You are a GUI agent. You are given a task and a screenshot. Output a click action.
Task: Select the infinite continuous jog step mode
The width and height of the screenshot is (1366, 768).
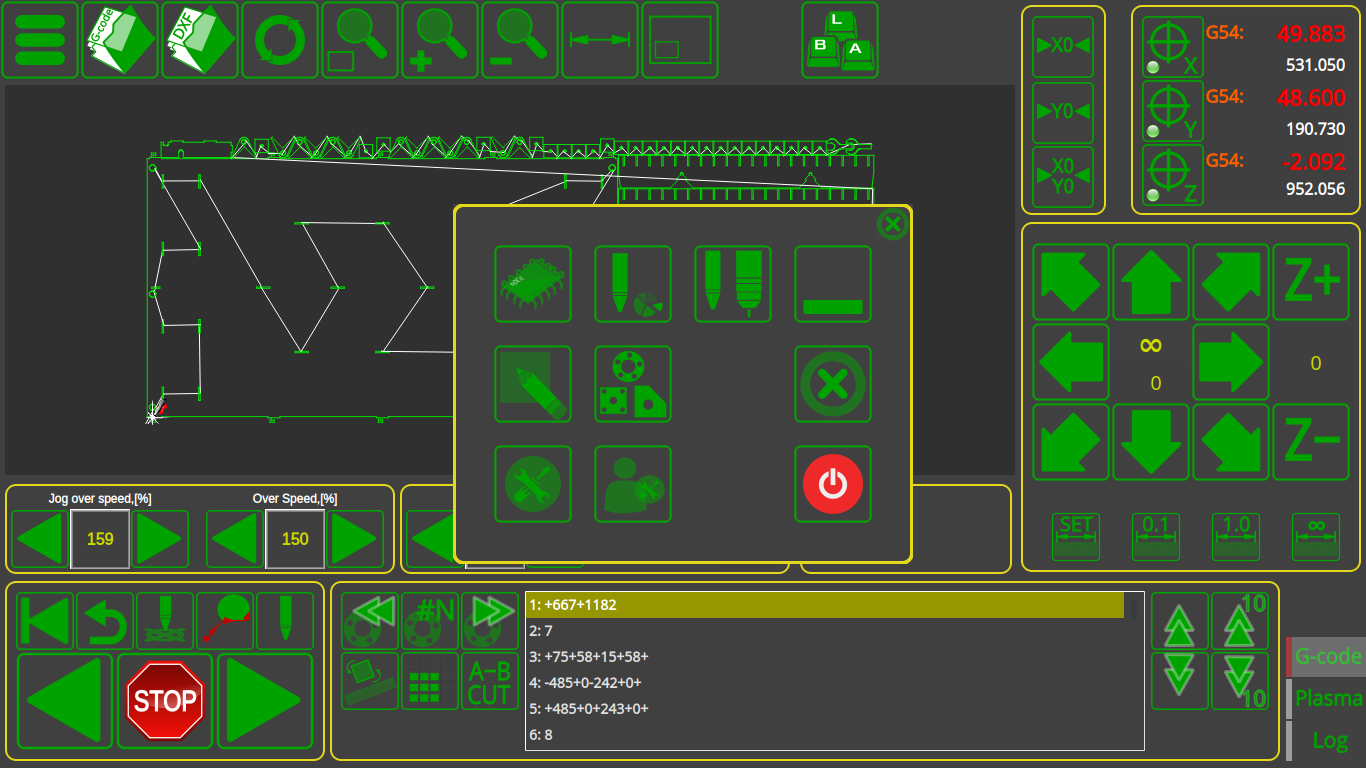point(1315,537)
